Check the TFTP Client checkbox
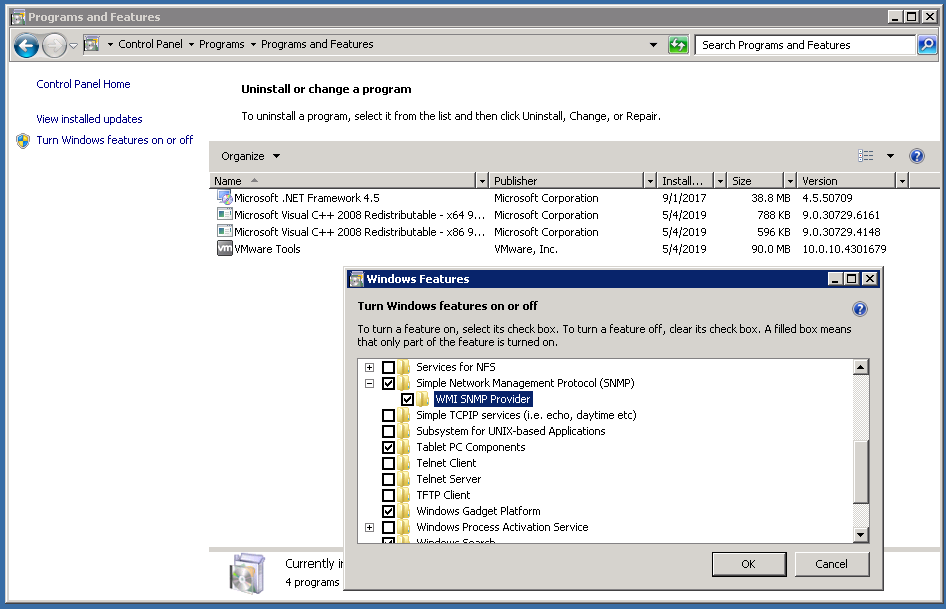Image resolution: width=946 pixels, height=609 pixels. click(x=389, y=495)
